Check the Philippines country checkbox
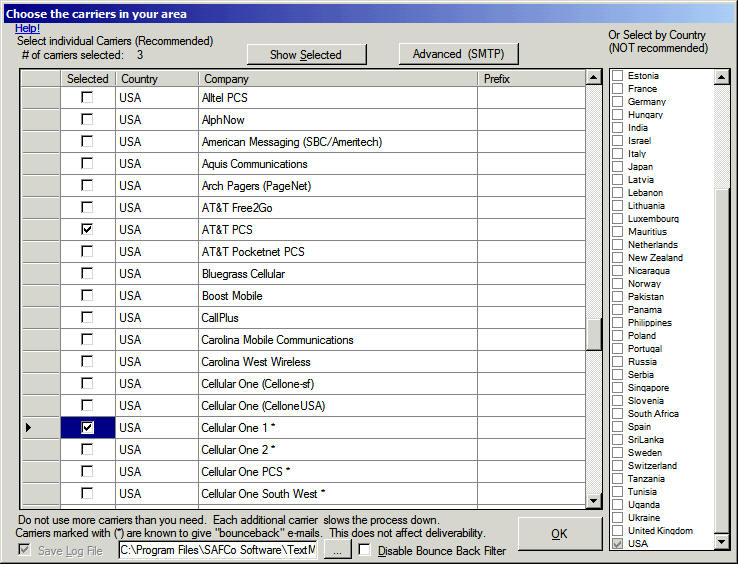This screenshot has height=564, width=738. [x=618, y=322]
